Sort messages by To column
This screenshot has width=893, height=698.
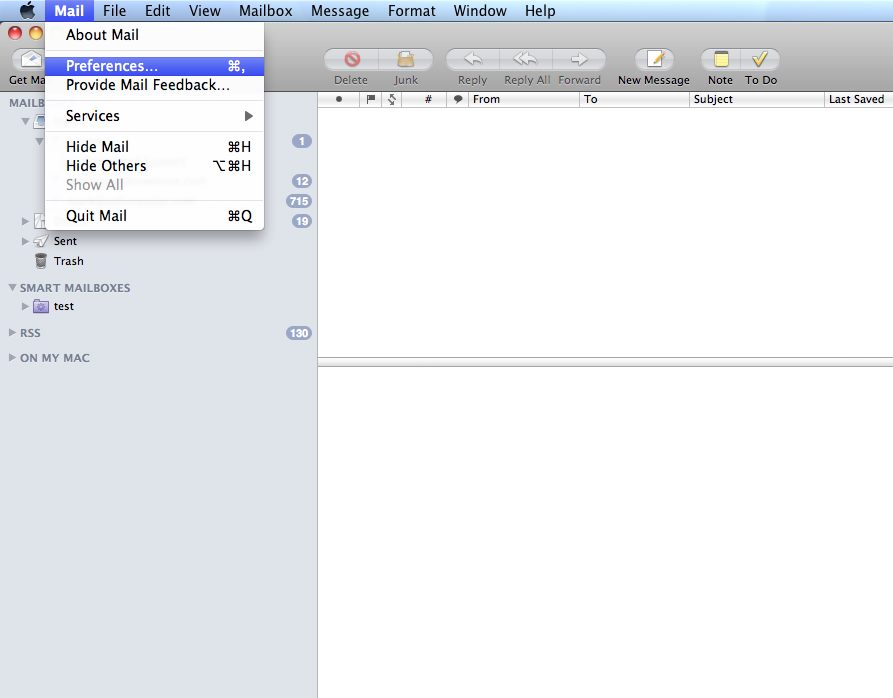click(634, 99)
